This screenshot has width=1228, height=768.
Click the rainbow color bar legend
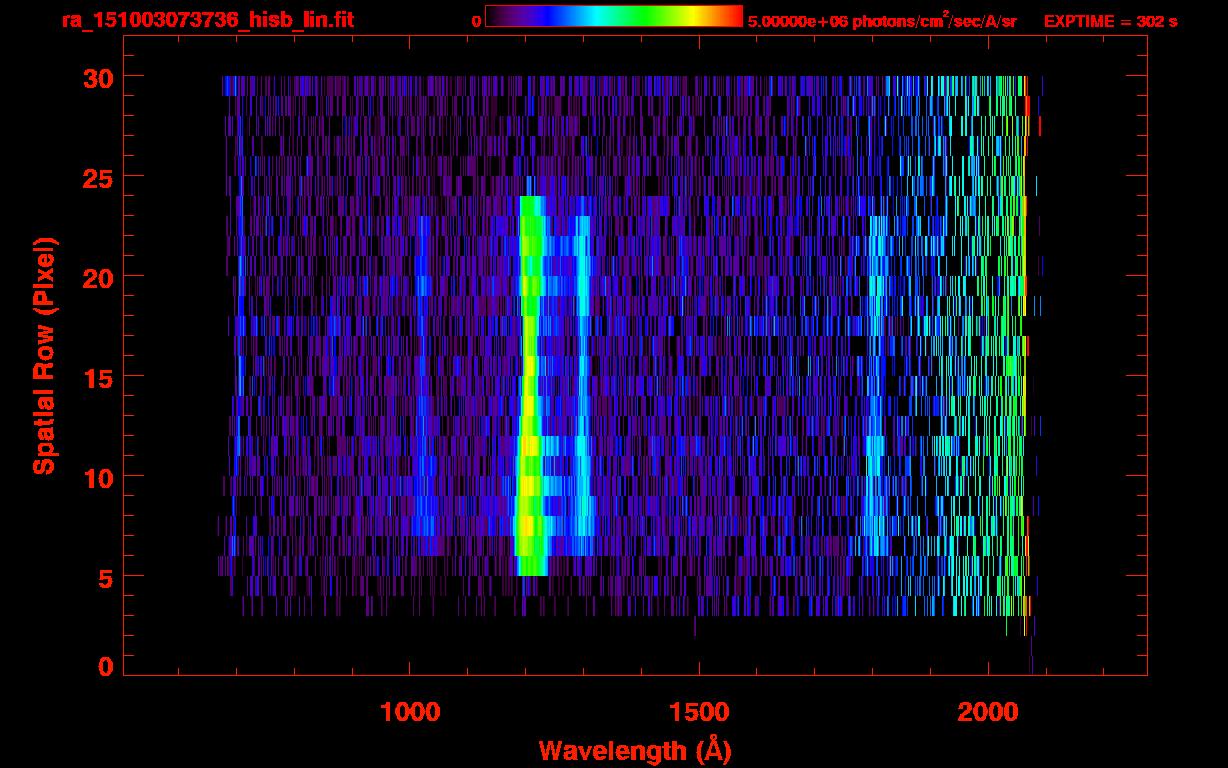(x=613, y=17)
